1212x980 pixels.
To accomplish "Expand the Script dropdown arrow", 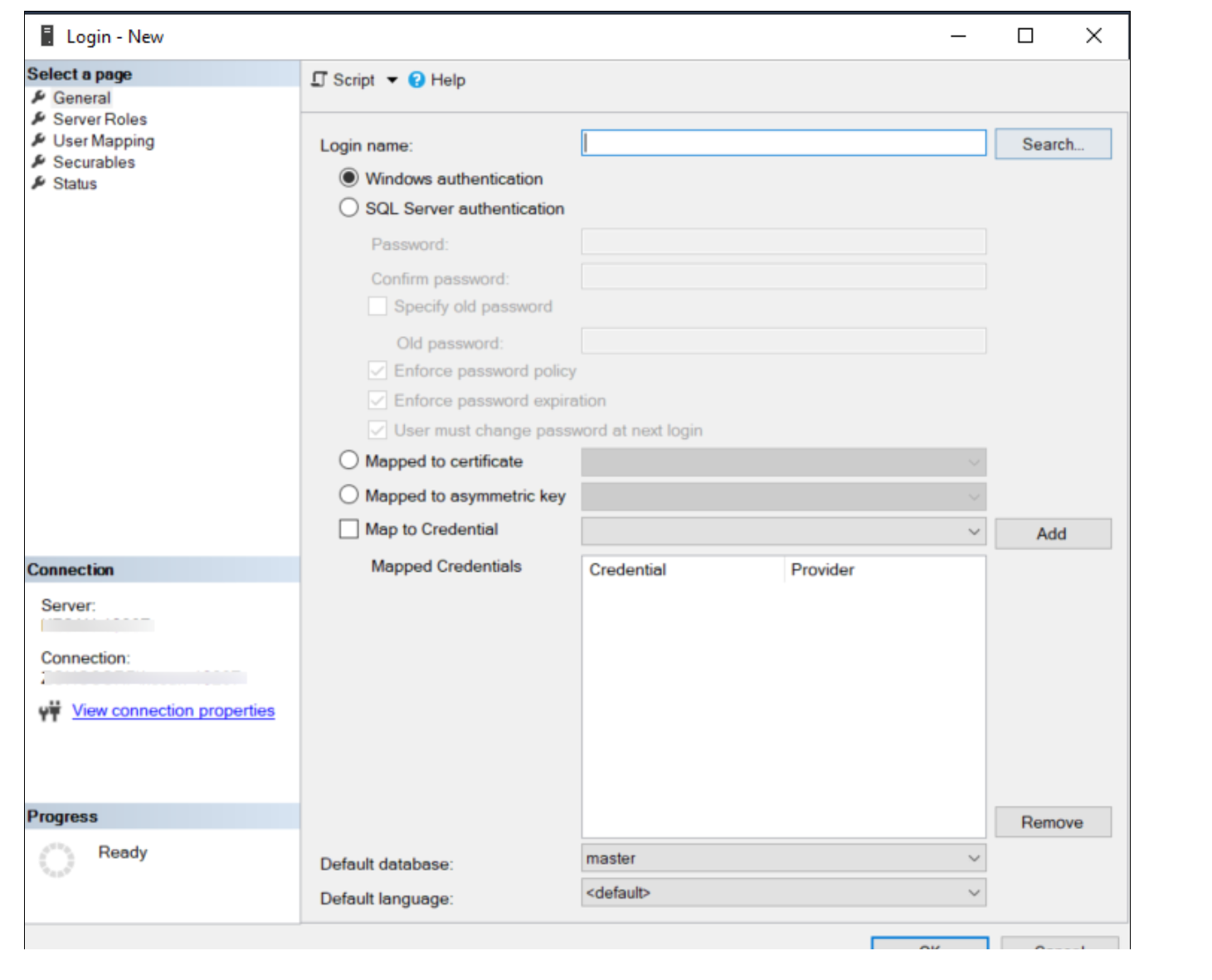I will pos(392,80).
